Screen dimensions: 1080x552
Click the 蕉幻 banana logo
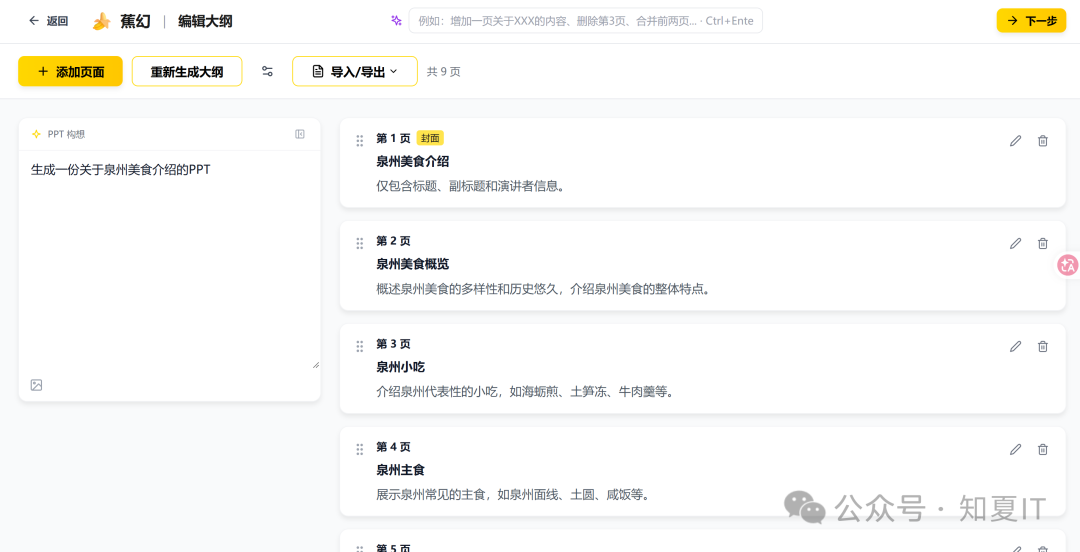pyautogui.click(x=102, y=21)
